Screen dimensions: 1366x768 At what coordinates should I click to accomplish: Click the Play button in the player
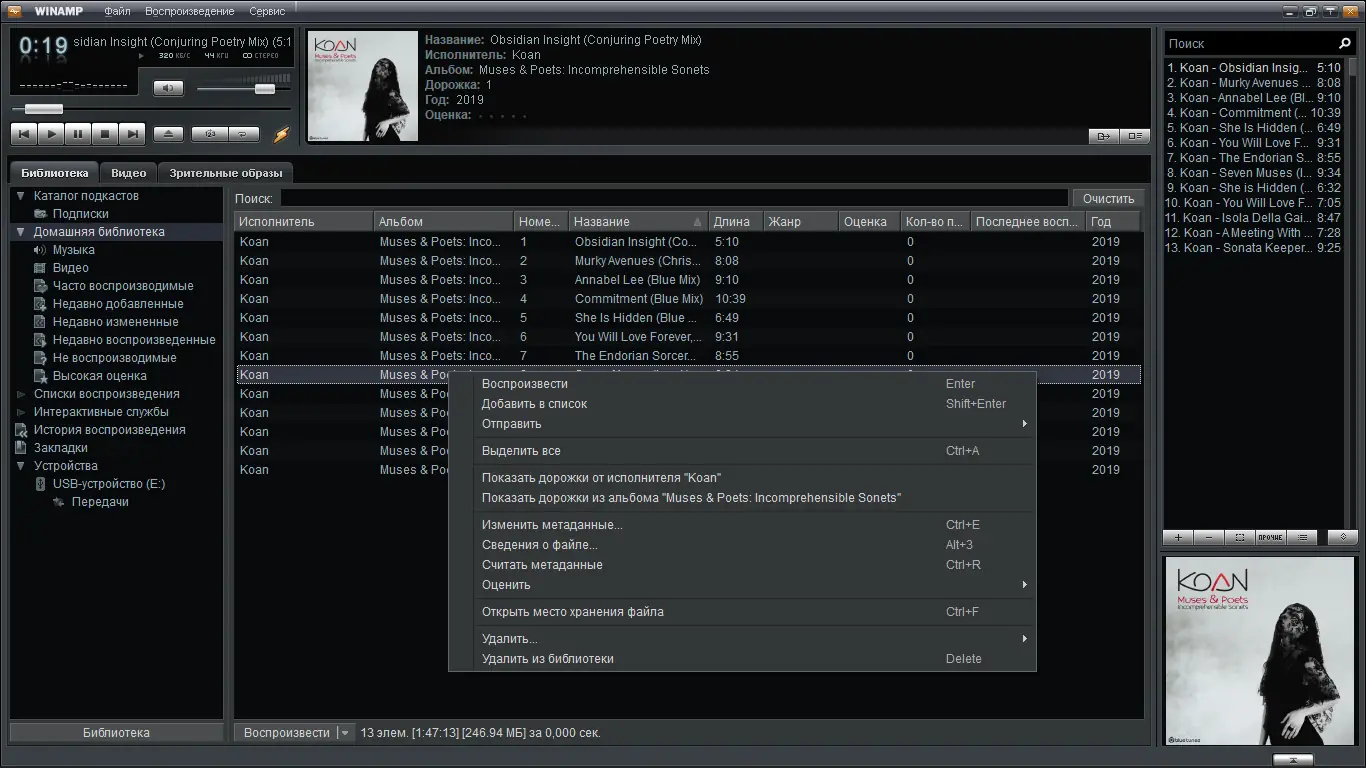coord(51,134)
